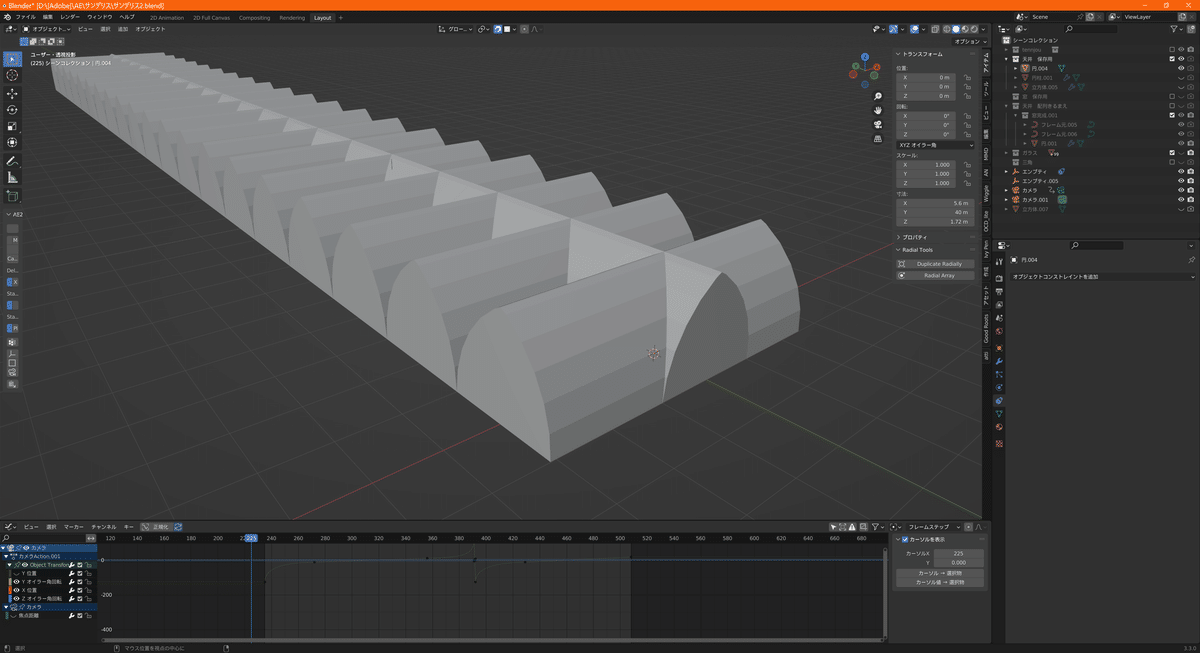Click the cursor-to-selection button in graph sidebar

941,573
